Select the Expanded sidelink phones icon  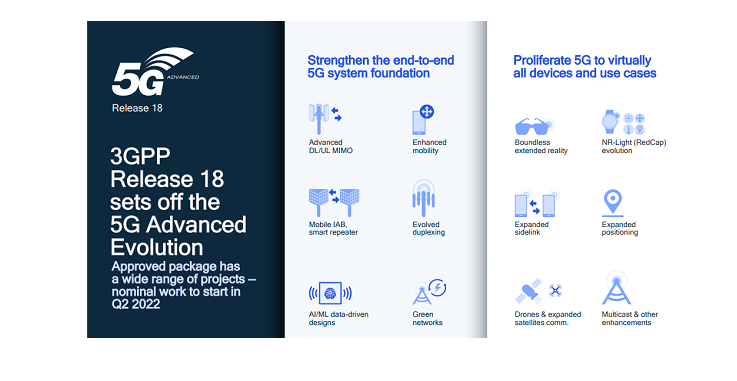pyautogui.click(x=537, y=204)
